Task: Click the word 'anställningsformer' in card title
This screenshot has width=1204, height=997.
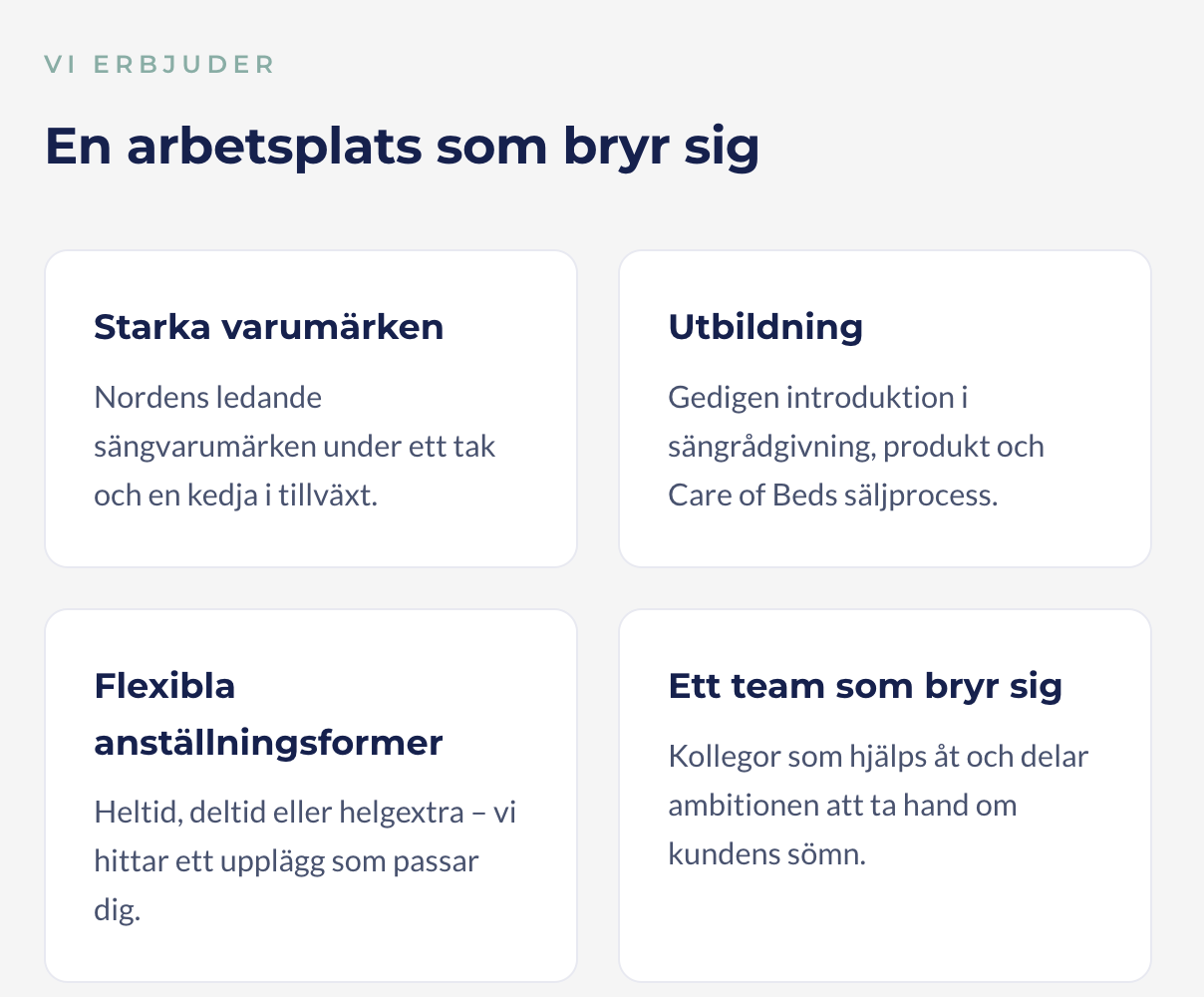Action: 268,743
